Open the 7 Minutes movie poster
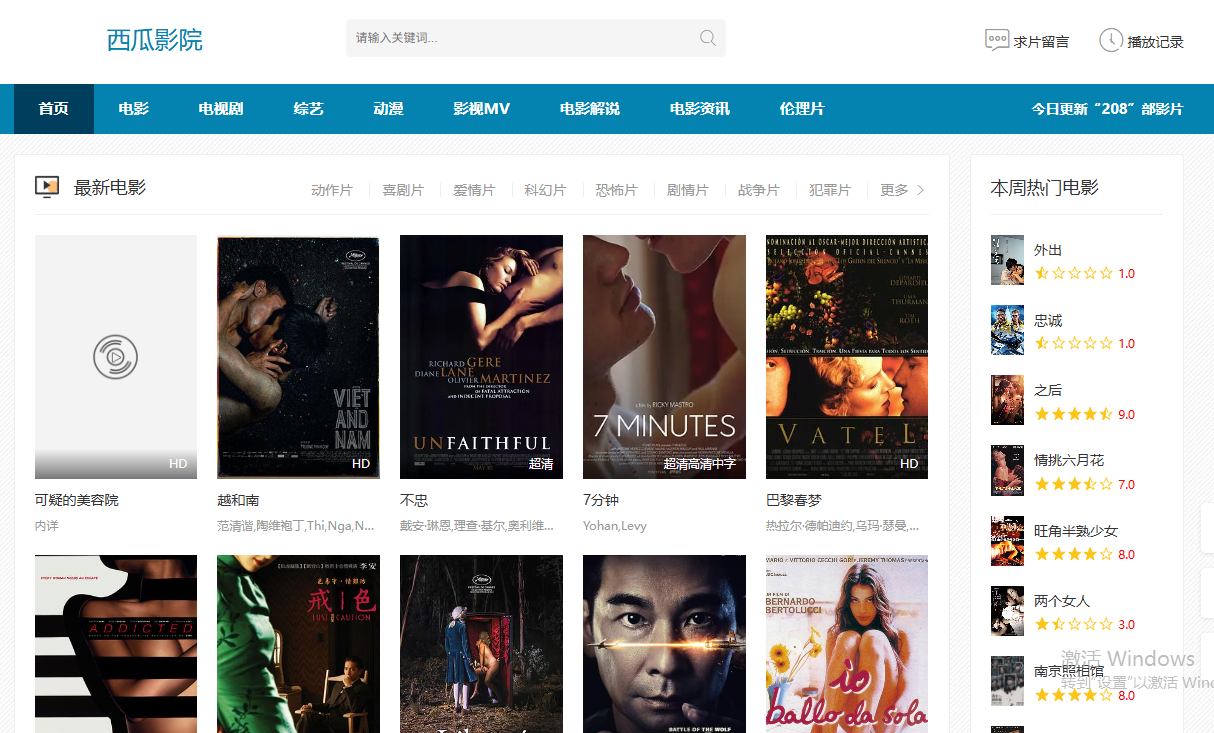Viewport: 1214px width, 733px height. (664, 356)
